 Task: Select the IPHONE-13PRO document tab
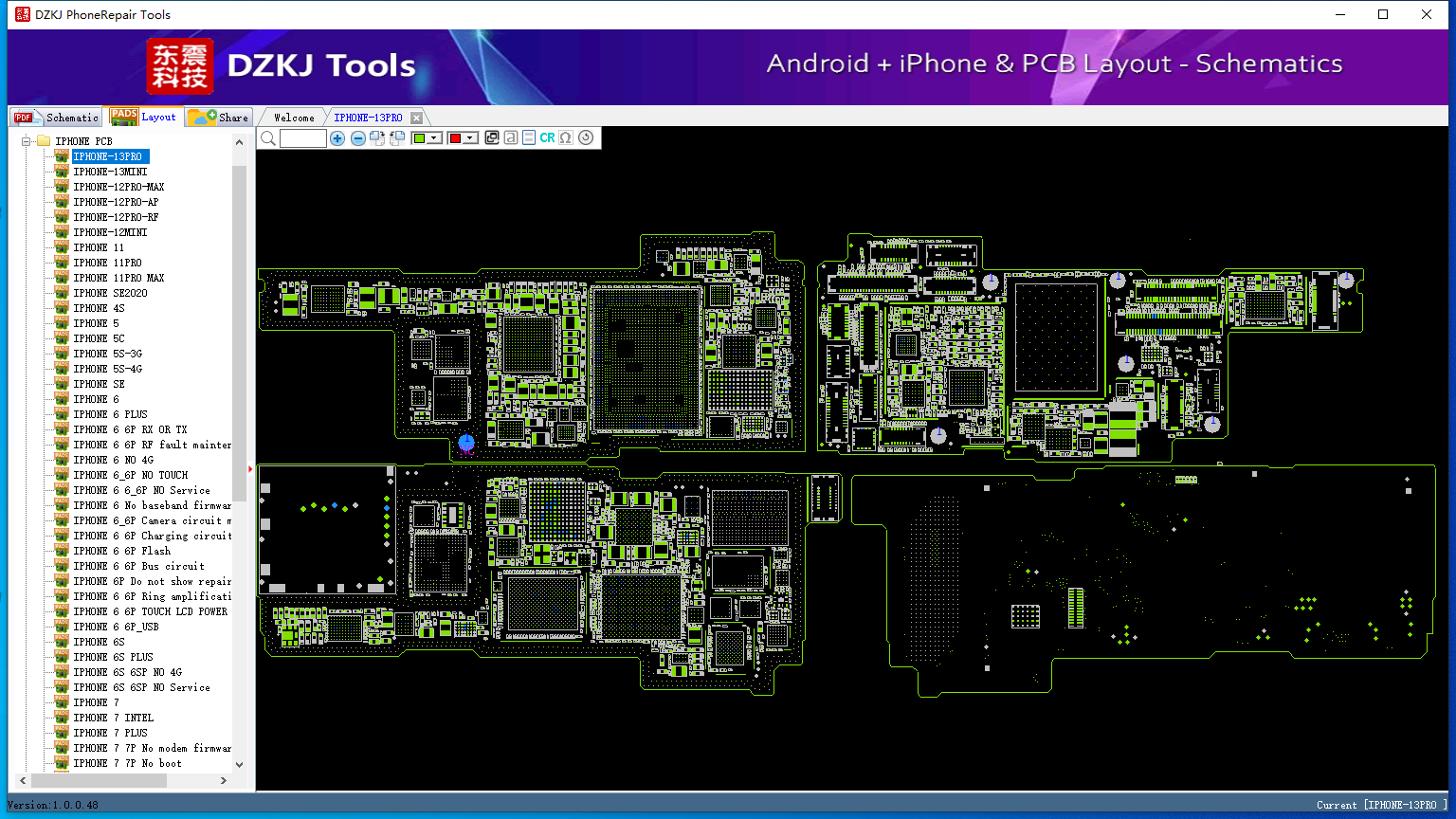[x=368, y=118]
